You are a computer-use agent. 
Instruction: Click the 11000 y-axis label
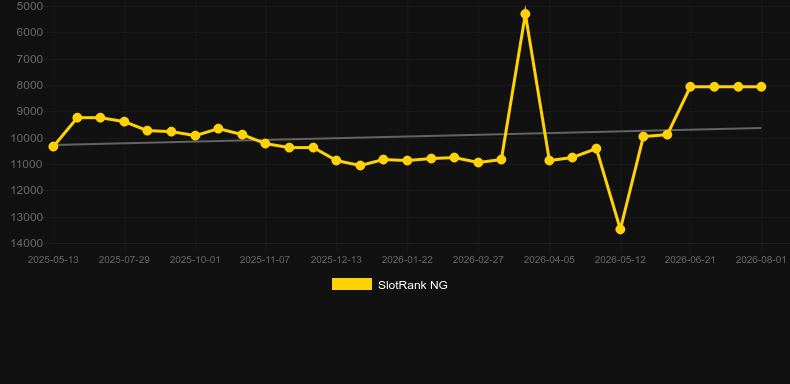27,164
